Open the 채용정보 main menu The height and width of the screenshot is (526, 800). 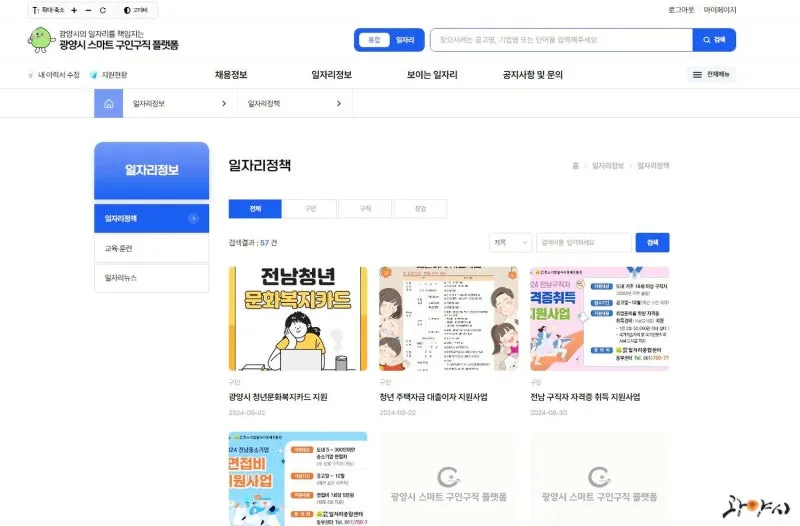(231, 75)
